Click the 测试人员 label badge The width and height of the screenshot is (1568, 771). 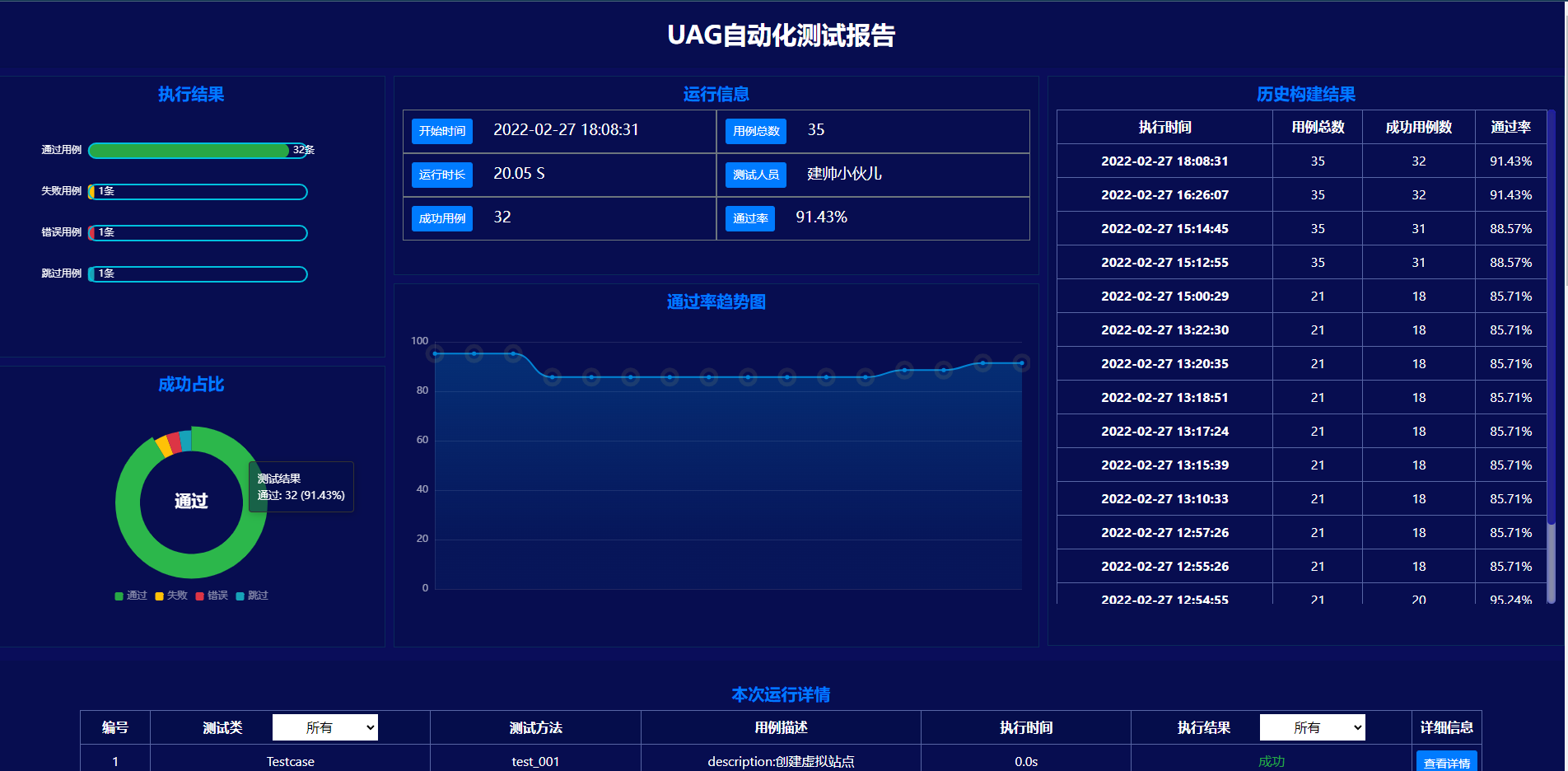pyautogui.click(x=756, y=175)
